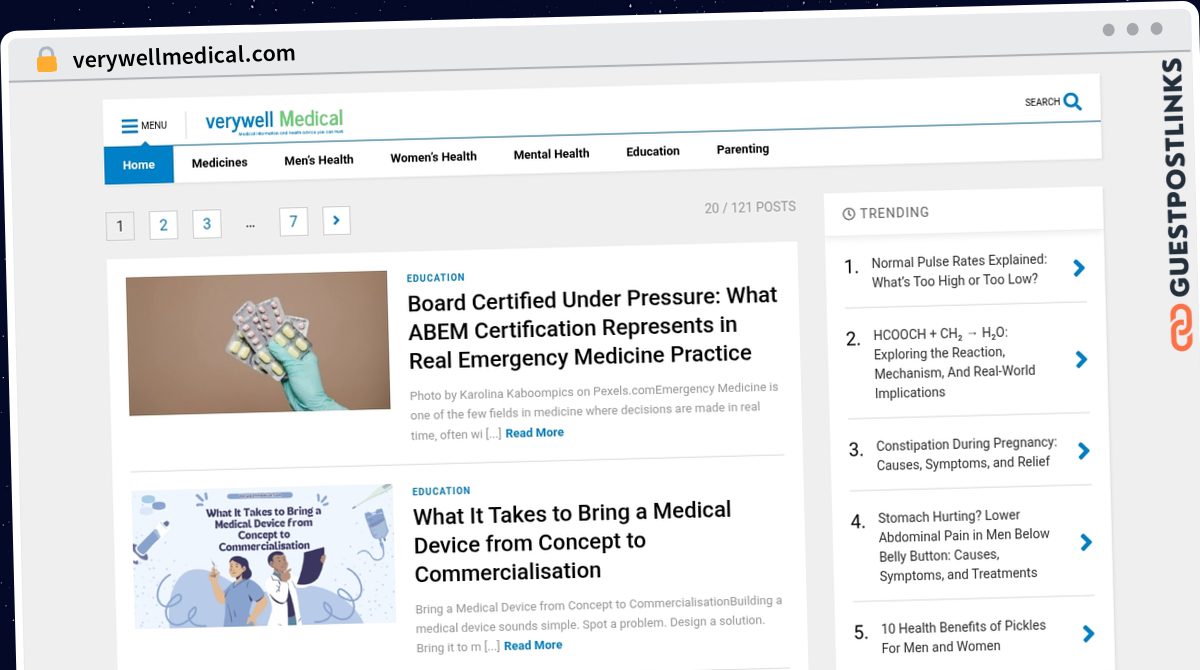Click arrow beside Health Benefits of Pickles
This screenshot has width=1200, height=670.
1088,633
